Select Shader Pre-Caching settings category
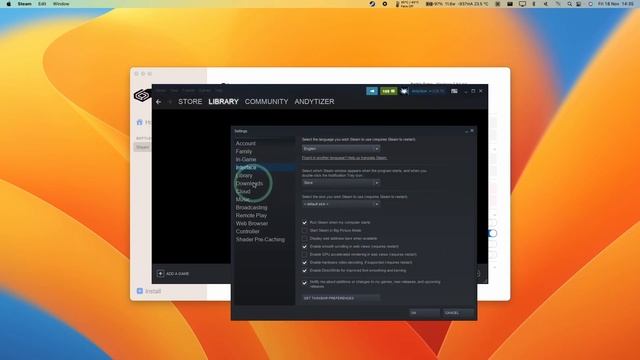This screenshot has width=640, height=360. pyautogui.click(x=260, y=240)
